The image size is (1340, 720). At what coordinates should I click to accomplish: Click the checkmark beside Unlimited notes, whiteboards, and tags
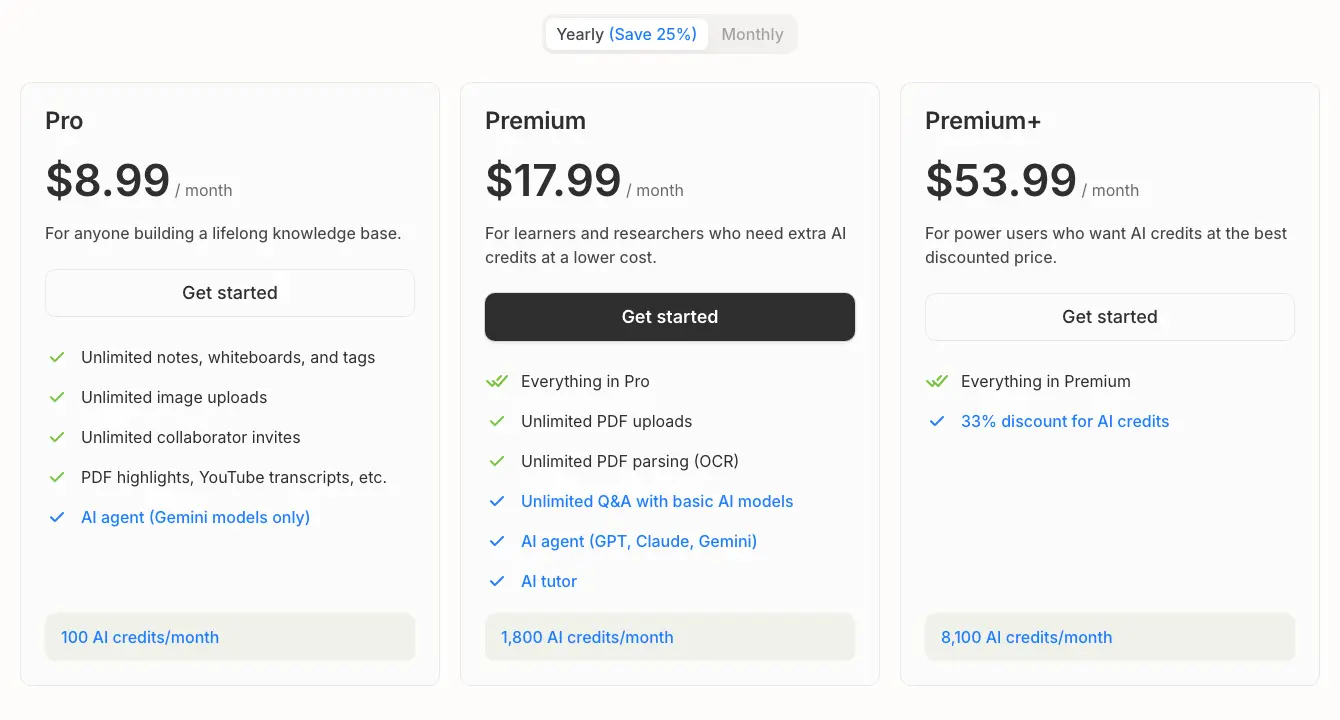pyautogui.click(x=57, y=357)
